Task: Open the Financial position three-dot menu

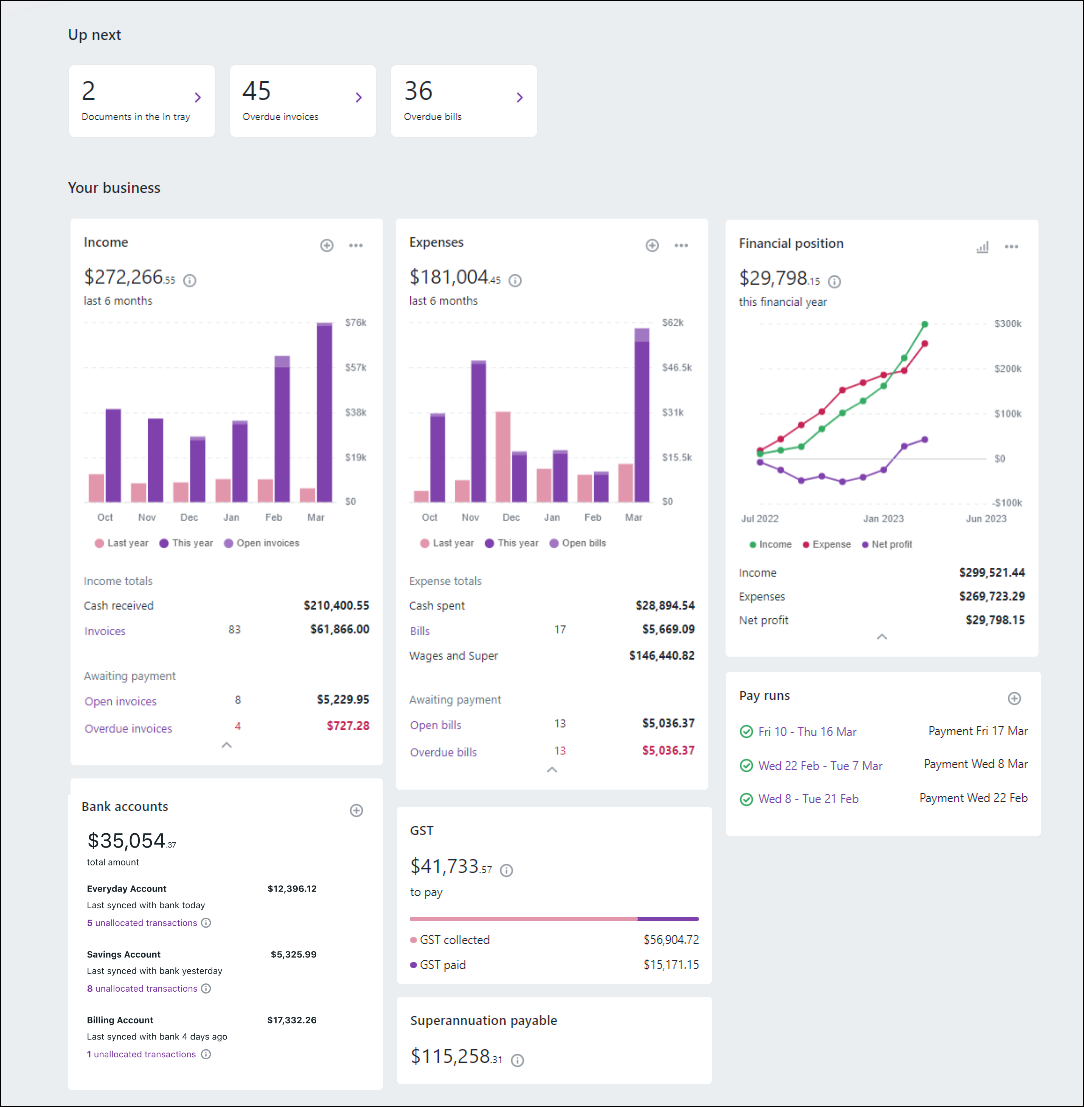Action: (1012, 247)
